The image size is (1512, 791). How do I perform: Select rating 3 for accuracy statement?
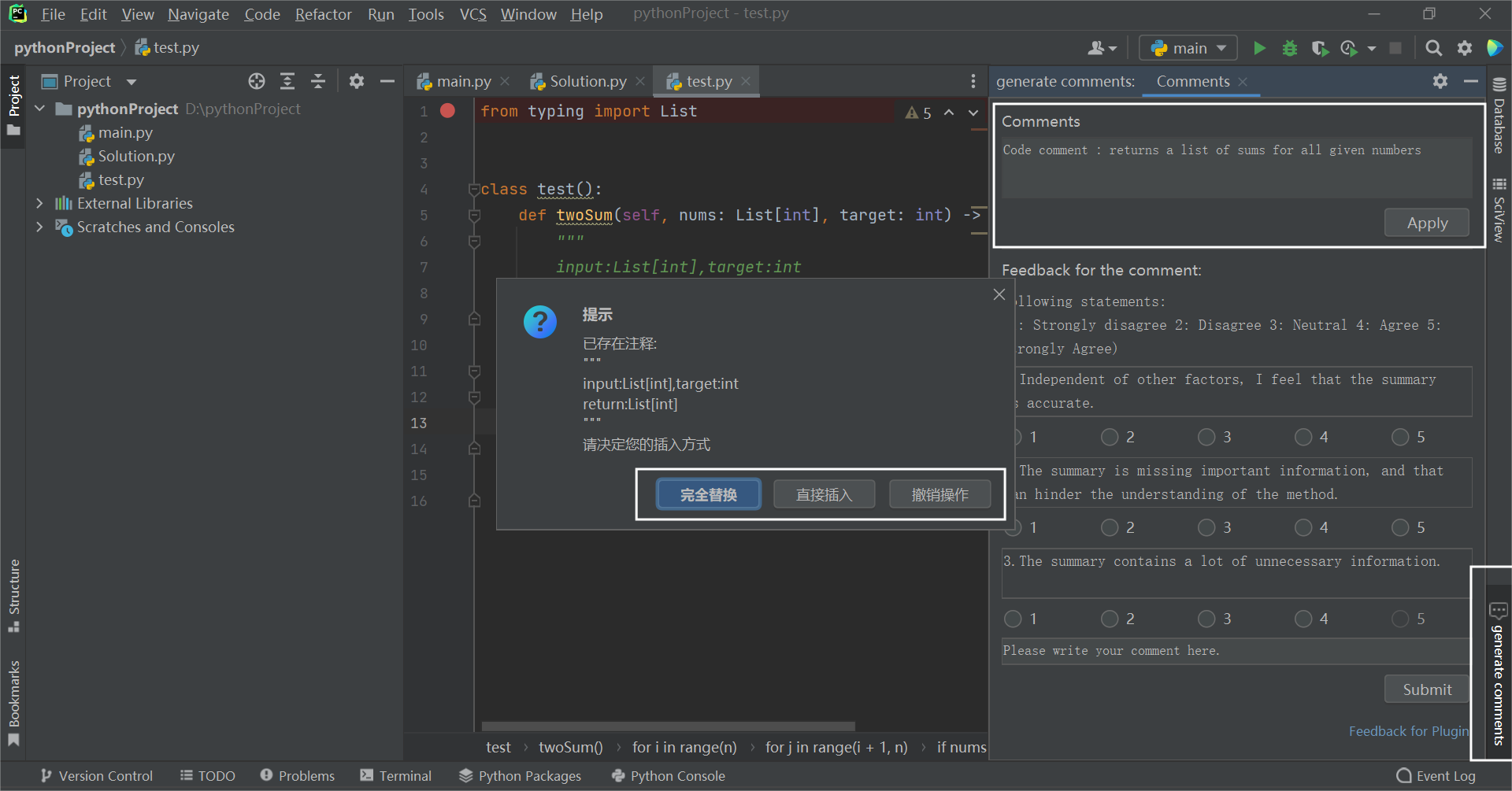pos(1206,437)
